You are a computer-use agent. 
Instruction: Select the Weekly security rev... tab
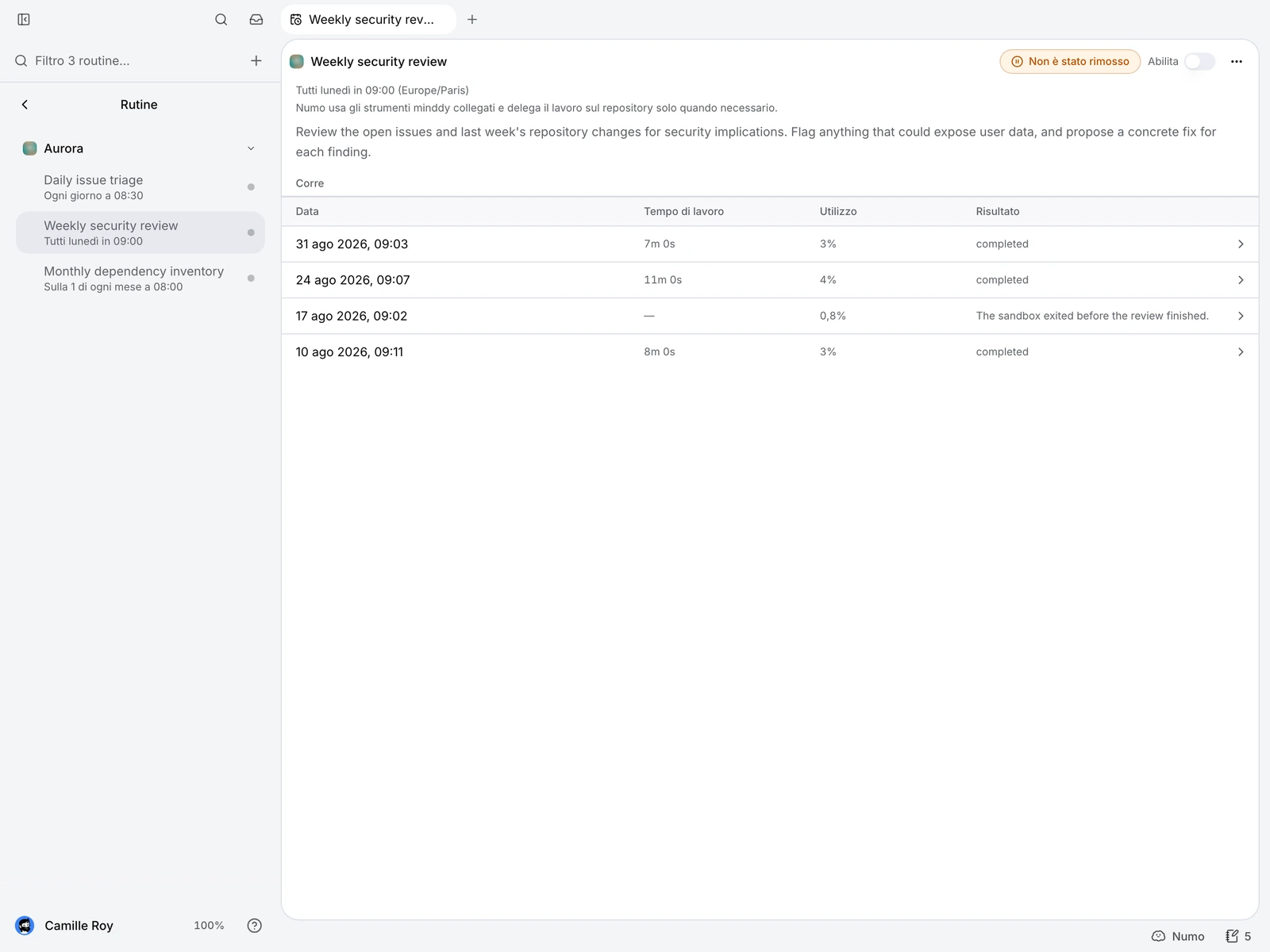368,19
